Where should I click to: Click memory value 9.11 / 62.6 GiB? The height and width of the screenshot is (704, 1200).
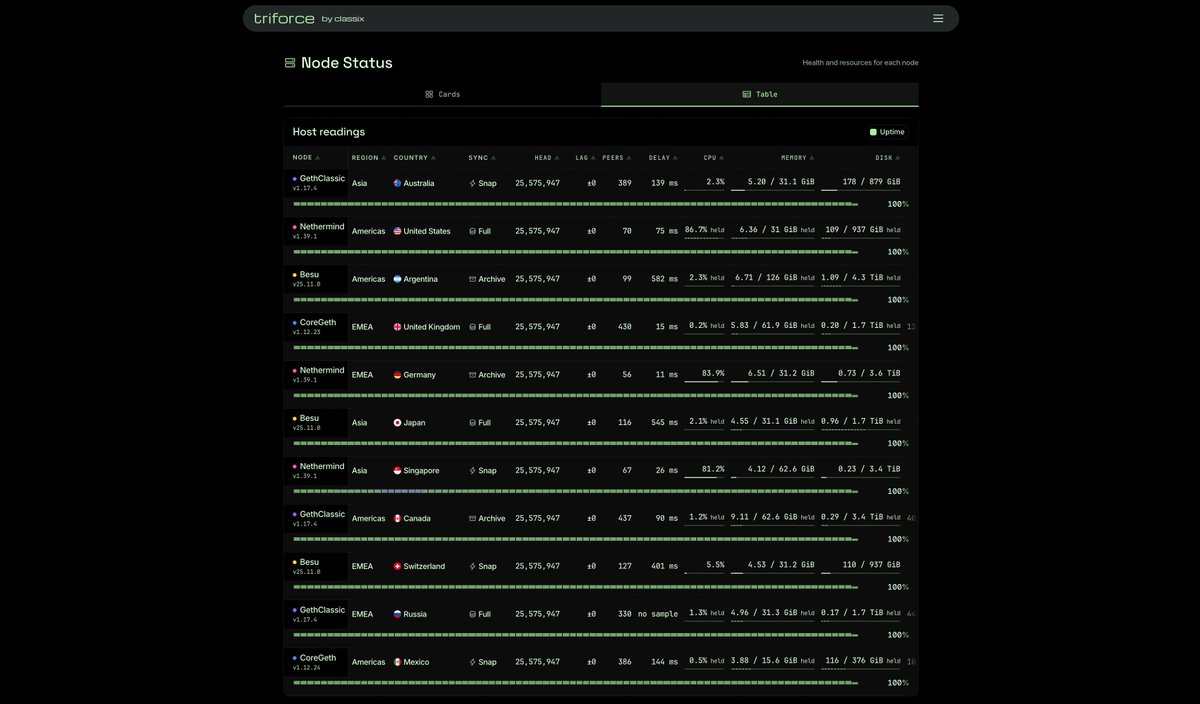764,517
